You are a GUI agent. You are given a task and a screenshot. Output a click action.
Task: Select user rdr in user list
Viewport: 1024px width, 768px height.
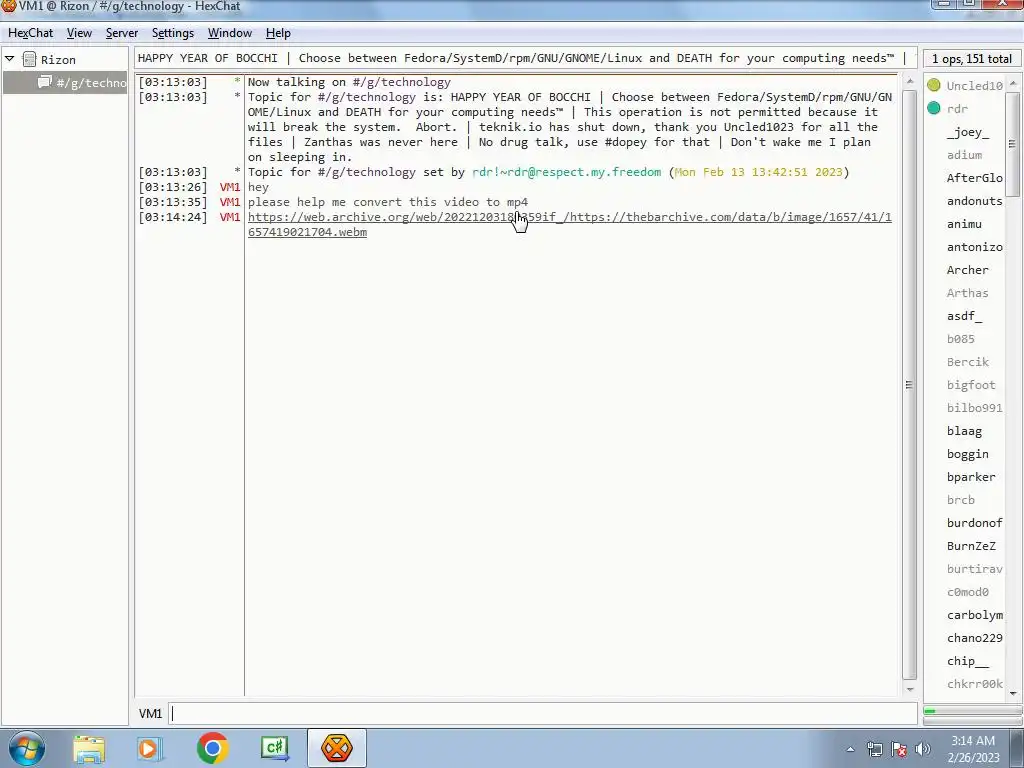(957, 108)
